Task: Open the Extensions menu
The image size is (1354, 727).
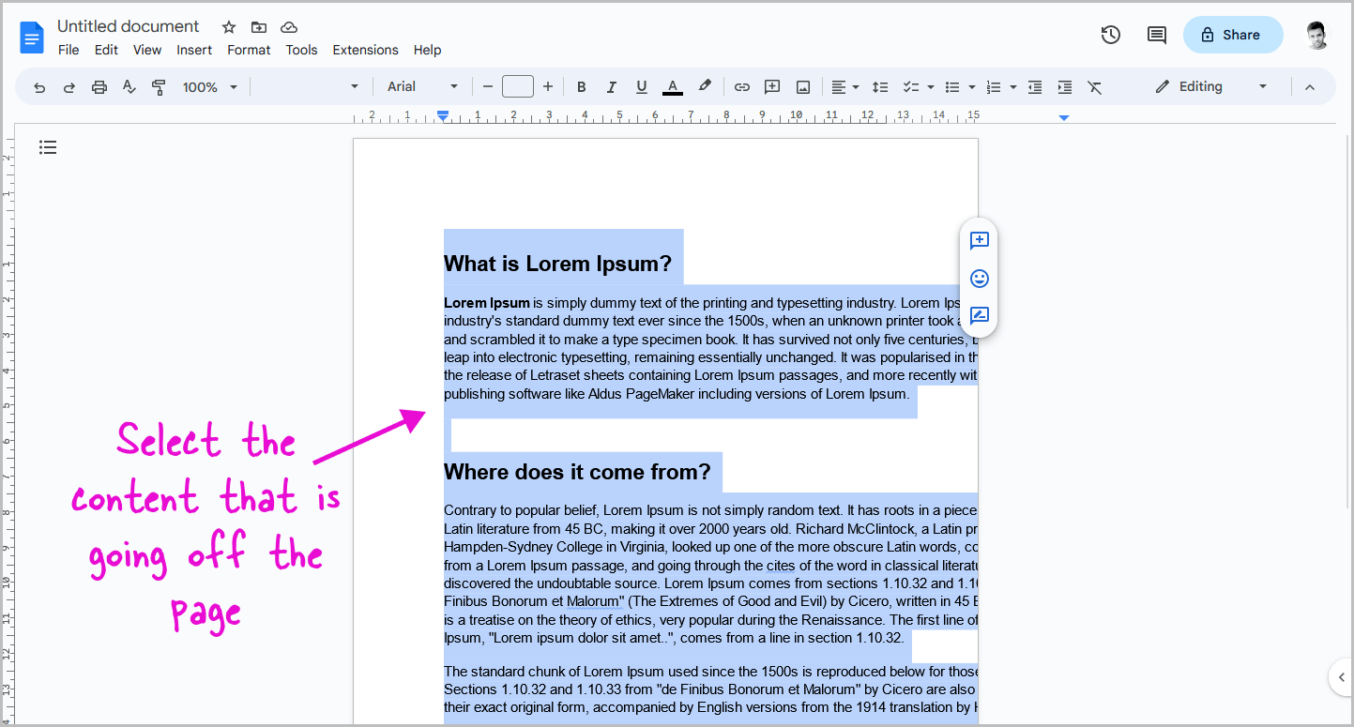Action: [365, 50]
